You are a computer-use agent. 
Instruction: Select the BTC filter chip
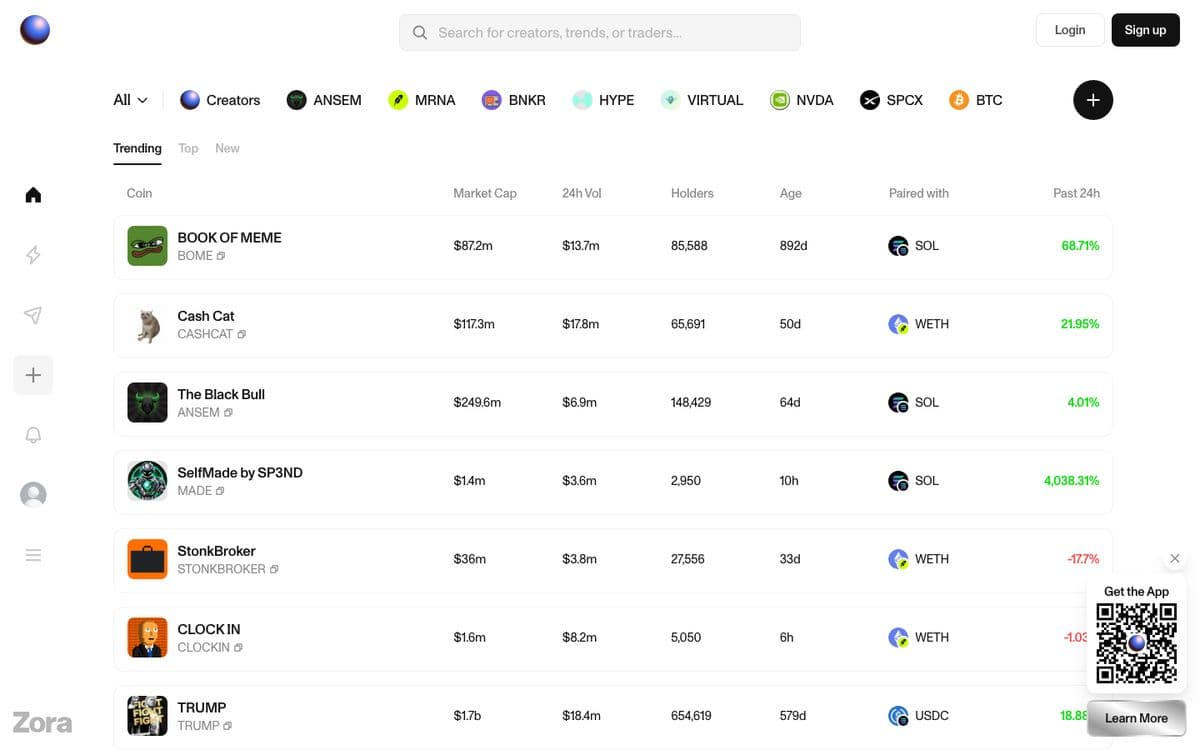pyautogui.click(x=976, y=100)
